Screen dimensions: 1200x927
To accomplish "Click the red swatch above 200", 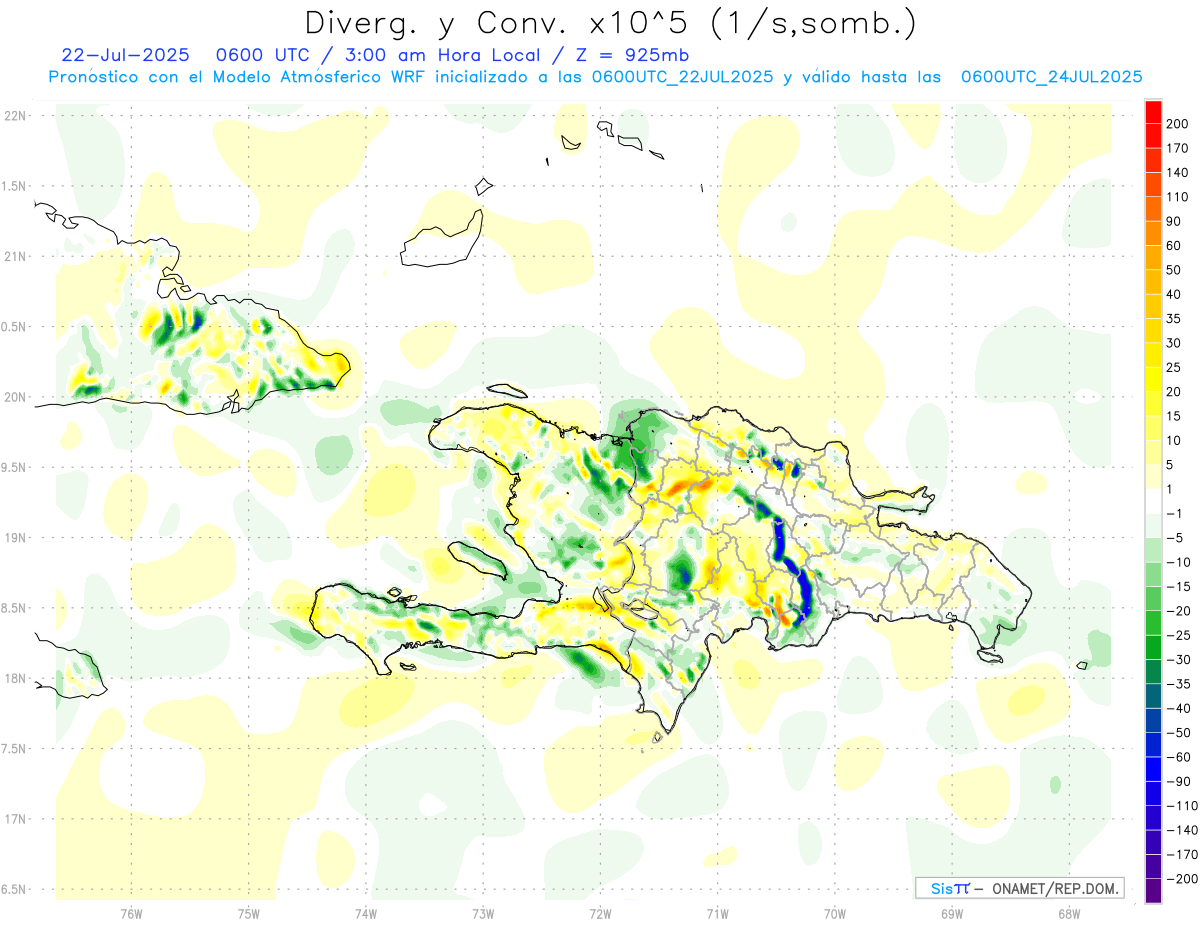I will click(1153, 112).
